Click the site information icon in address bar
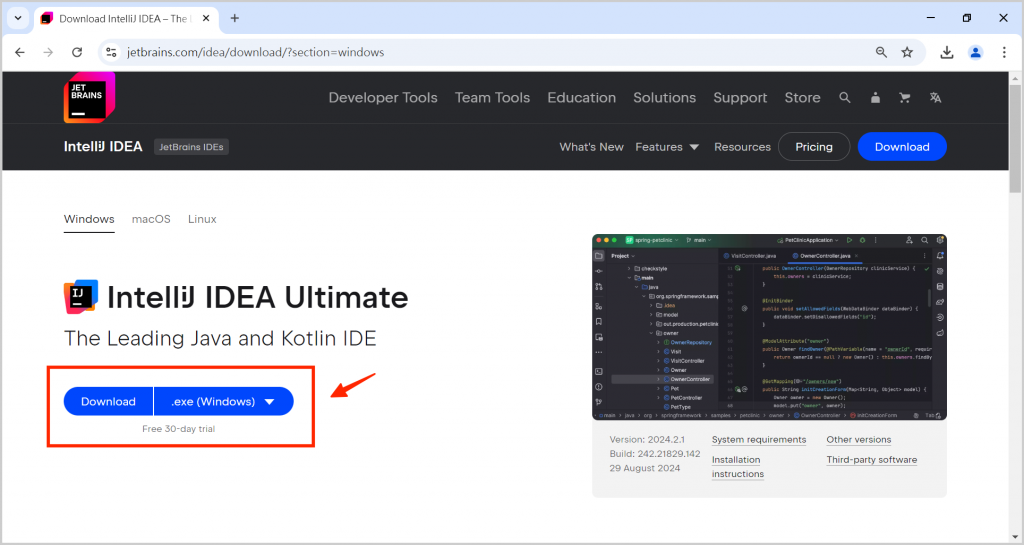Screen dimensions: 1024x545 tap(112, 52)
